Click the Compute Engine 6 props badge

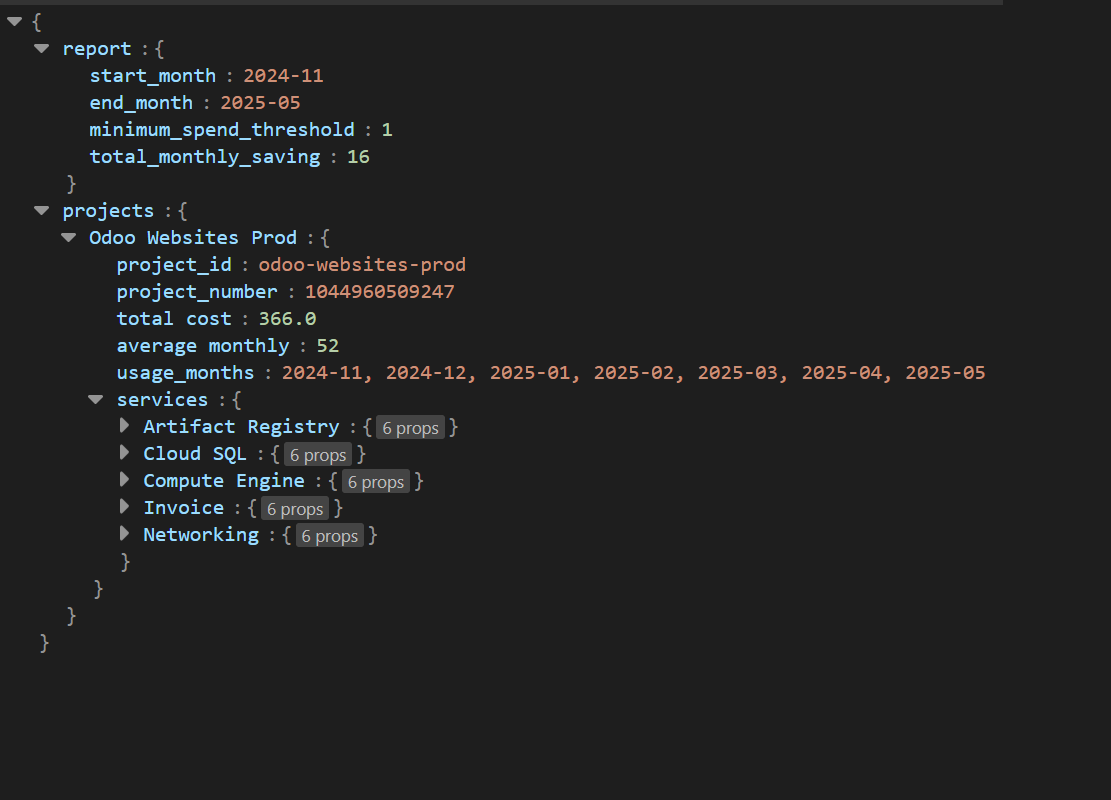375,482
